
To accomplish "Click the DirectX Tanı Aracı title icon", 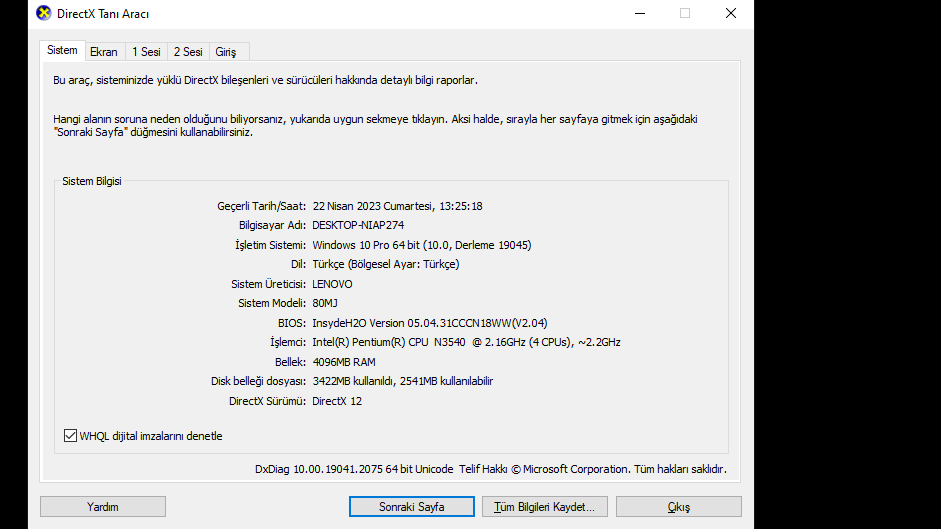I will coord(43,13).
